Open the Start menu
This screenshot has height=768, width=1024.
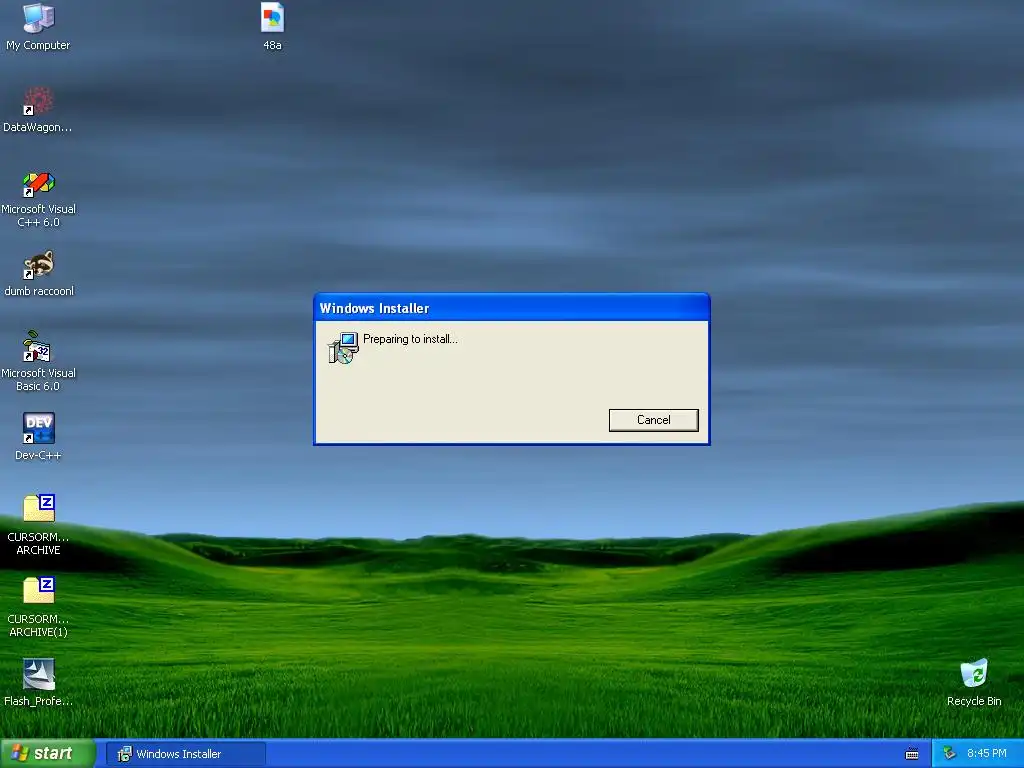(x=47, y=754)
